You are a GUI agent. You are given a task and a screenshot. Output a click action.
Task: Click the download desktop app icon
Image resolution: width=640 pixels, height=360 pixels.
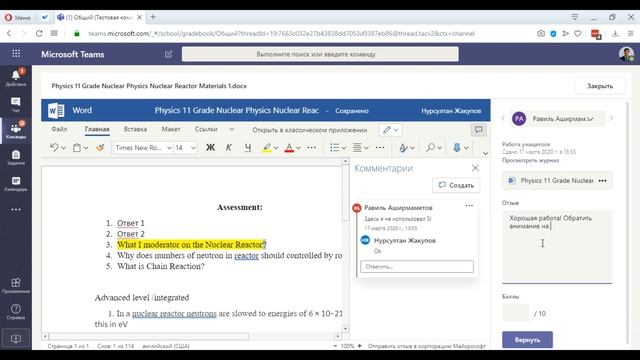[x=16, y=338]
